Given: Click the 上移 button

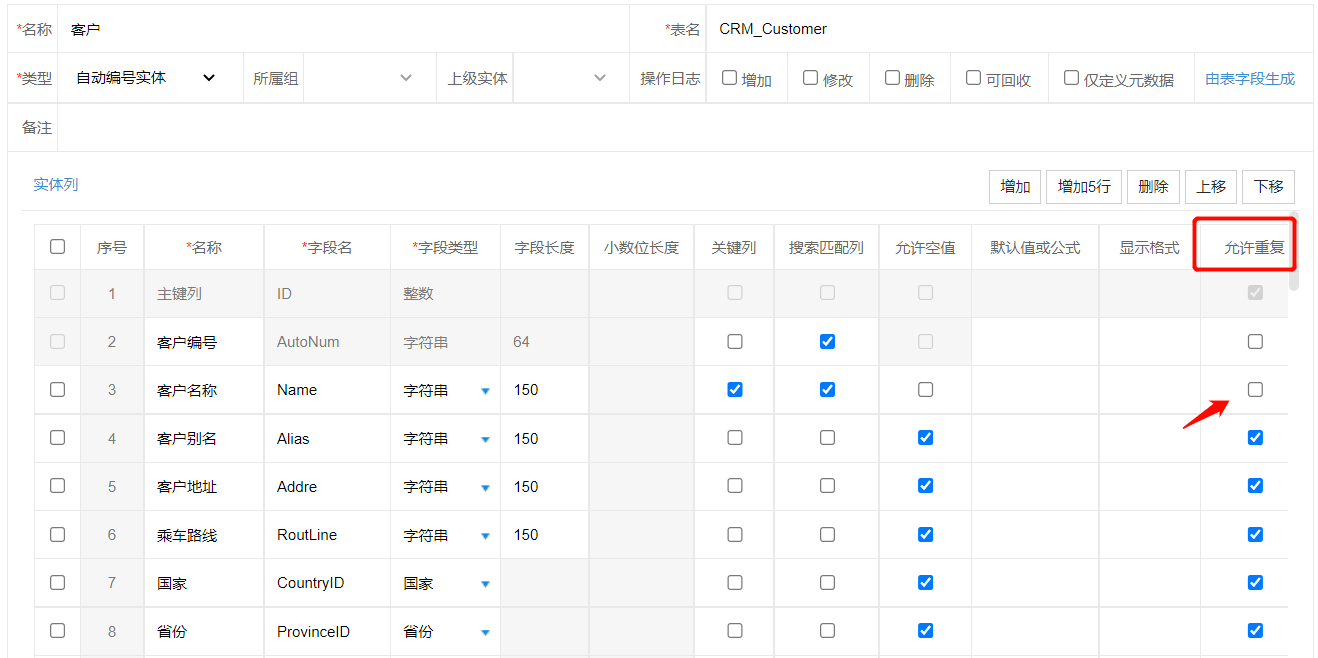Looking at the screenshot, I should [1211, 186].
